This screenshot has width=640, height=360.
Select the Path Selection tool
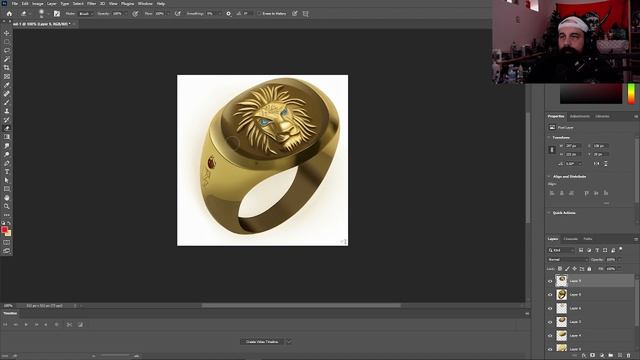(7, 180)
